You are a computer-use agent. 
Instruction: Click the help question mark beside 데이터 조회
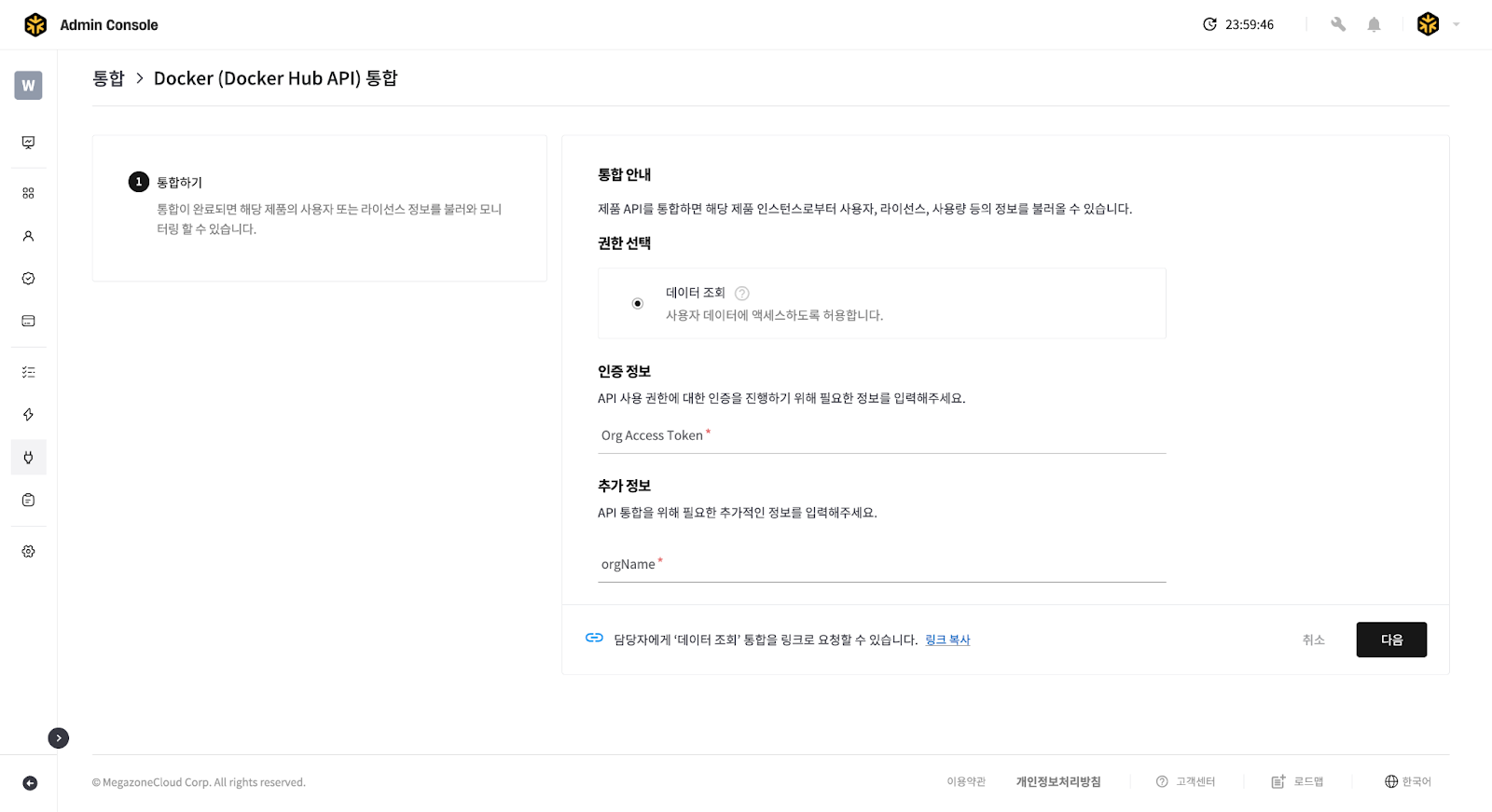pos(742,294)
